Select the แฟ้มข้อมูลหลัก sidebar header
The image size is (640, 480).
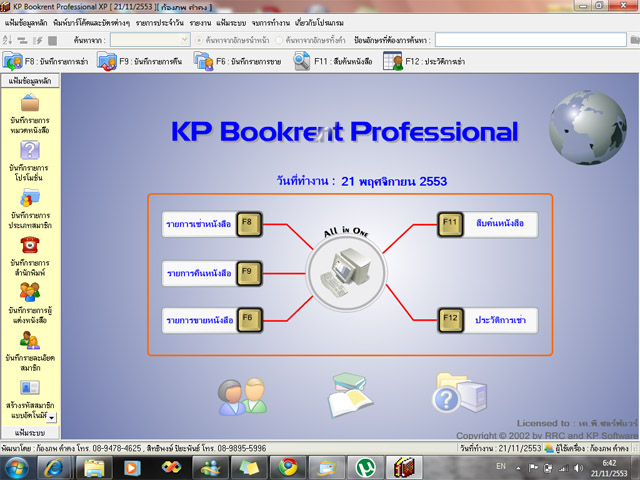30,81
